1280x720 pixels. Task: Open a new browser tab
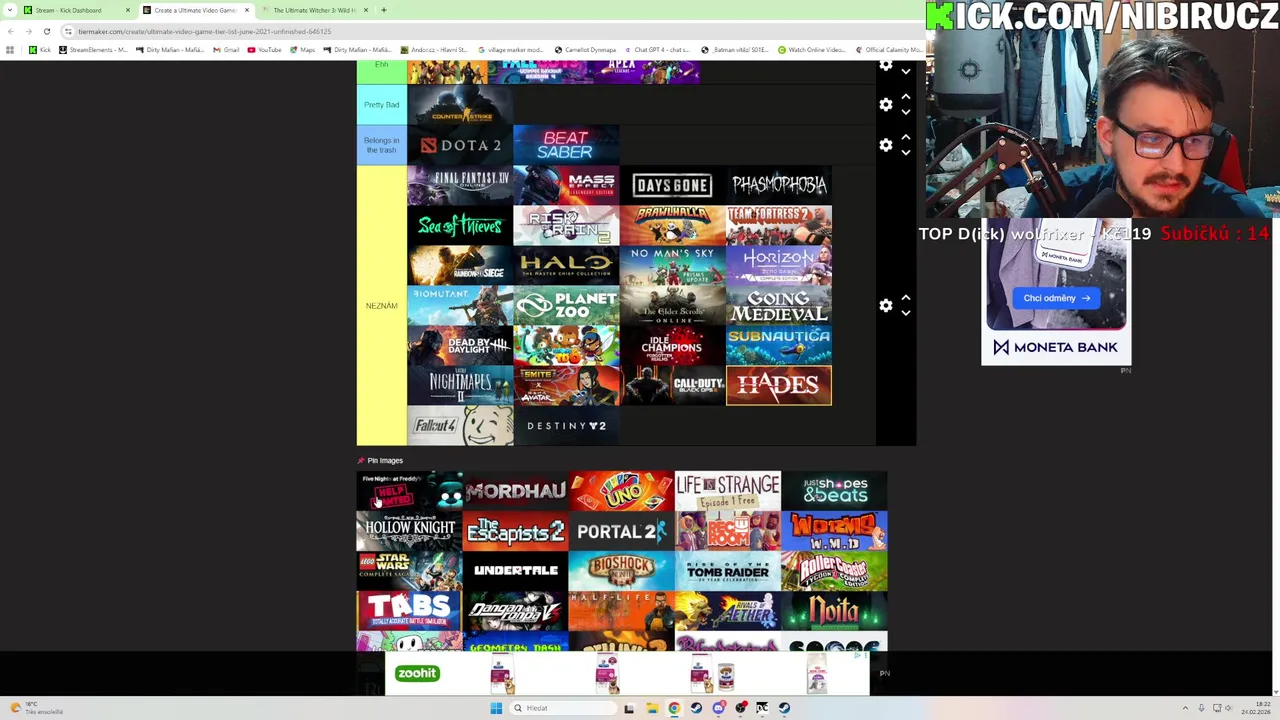click(384, 10)
